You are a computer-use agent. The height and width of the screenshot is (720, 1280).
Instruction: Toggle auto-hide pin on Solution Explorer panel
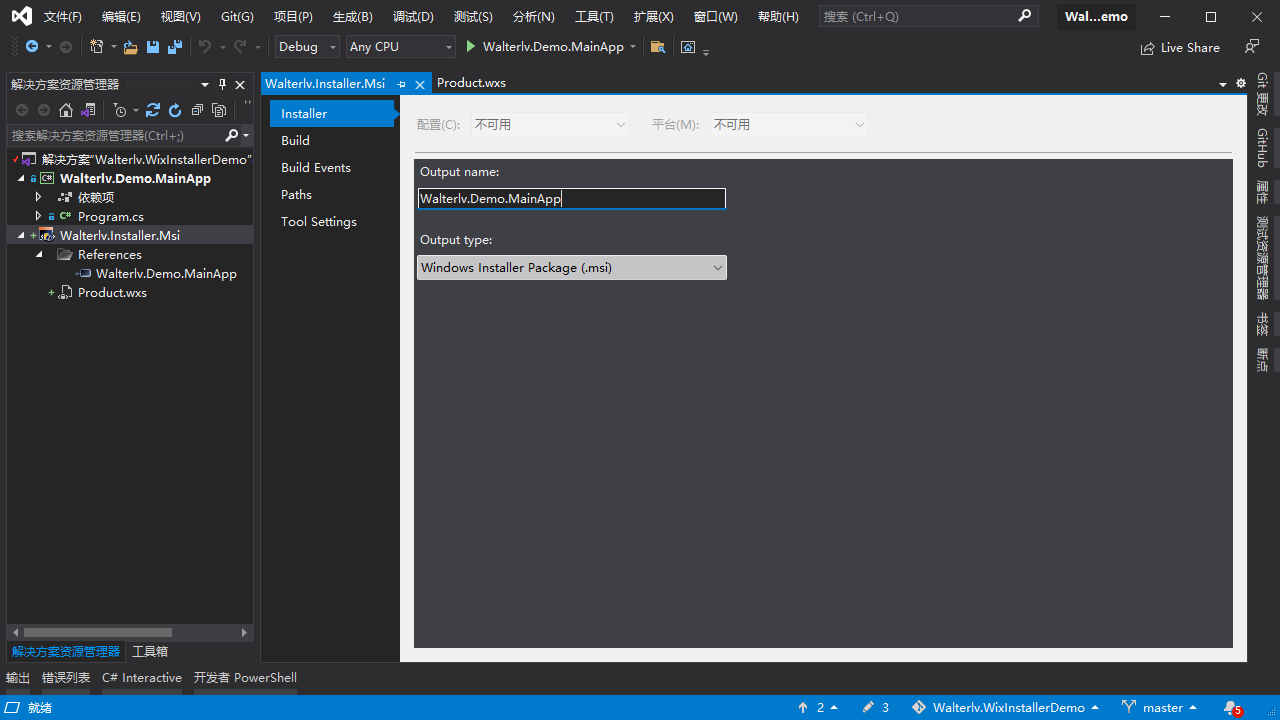222,85
